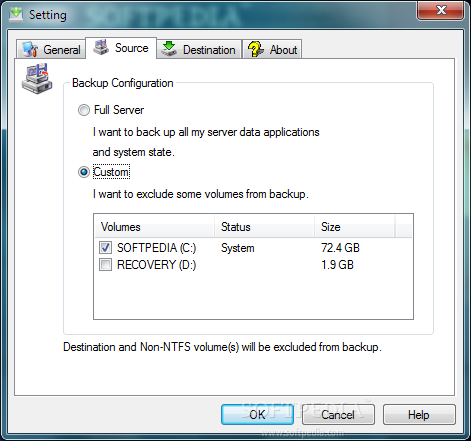Close the Setting dialog window

coord(440,10)
